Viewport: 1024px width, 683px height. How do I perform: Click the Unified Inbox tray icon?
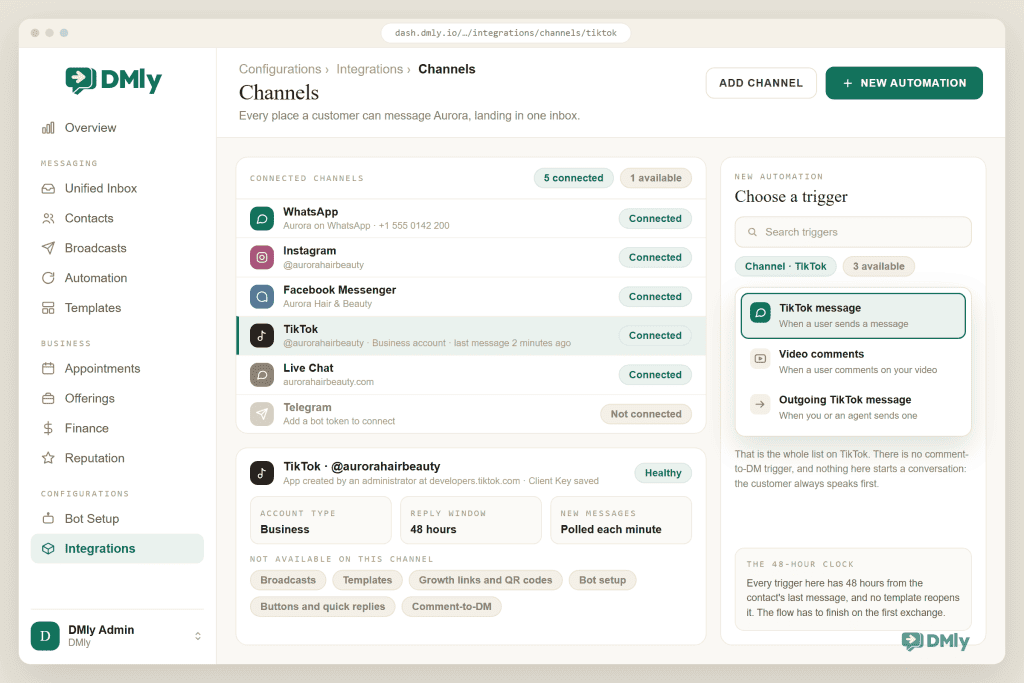coord(48,189)
